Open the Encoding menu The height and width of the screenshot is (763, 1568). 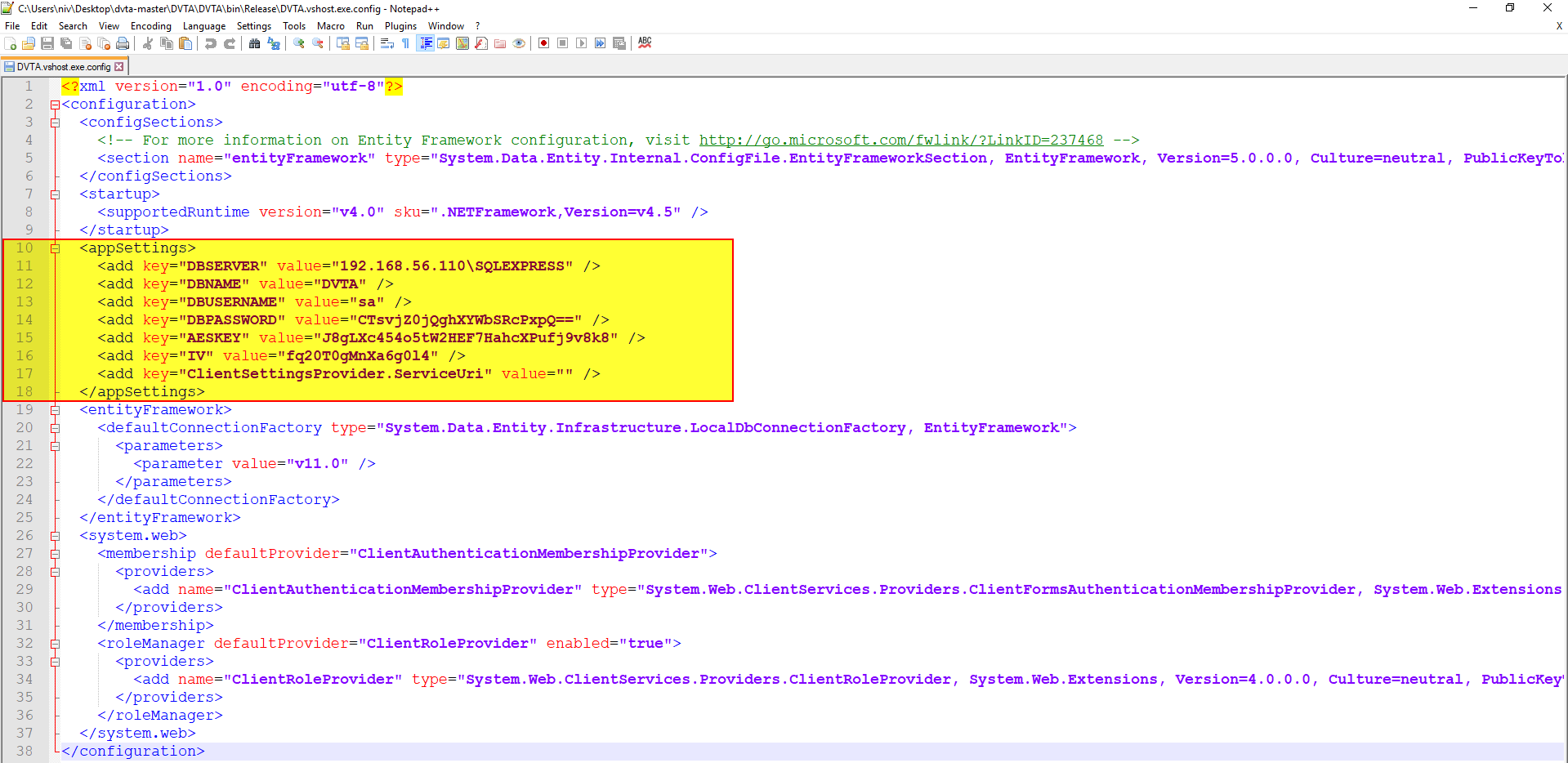[151, 26]
